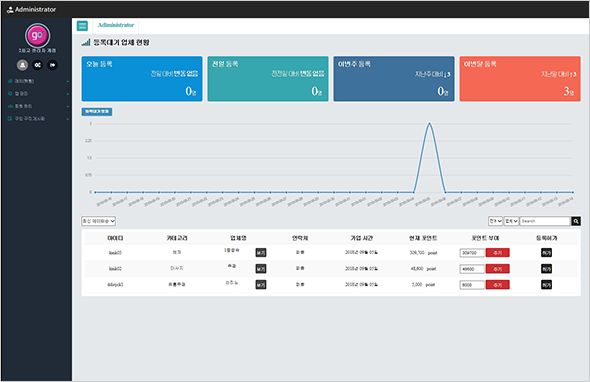Click the view button in the 309,700 point row

tap(261, 253)
